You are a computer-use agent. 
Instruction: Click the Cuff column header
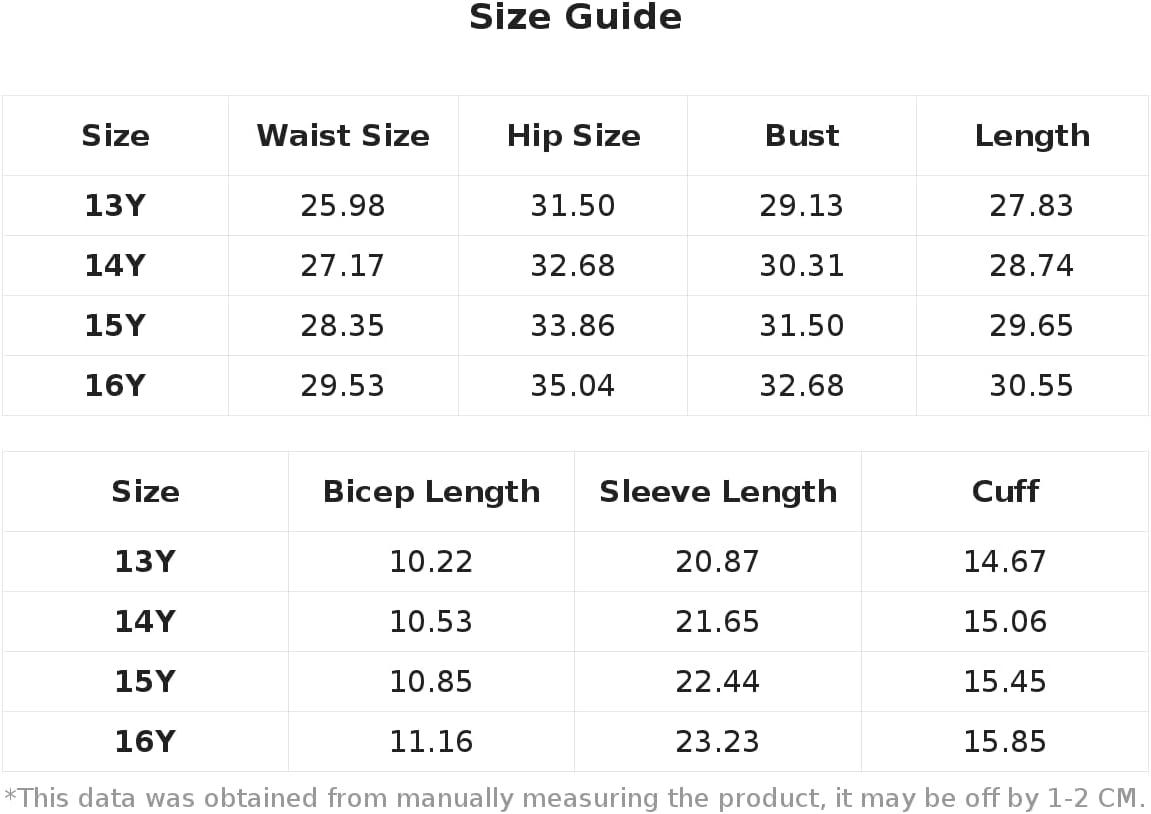(x=1005, y=492)
